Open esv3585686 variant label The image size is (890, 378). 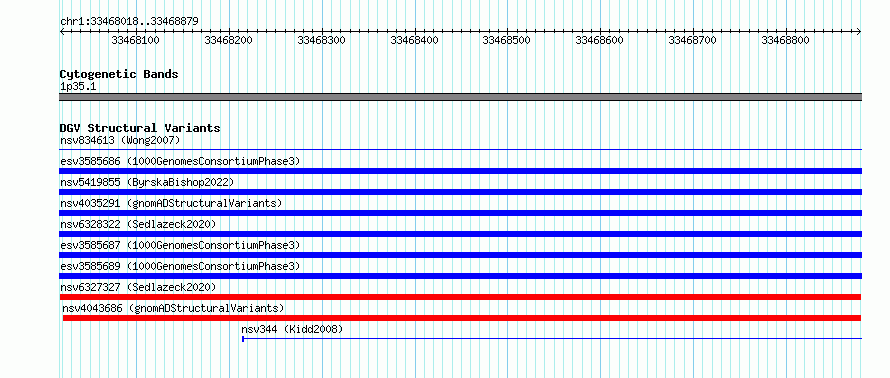pos(180,161)
